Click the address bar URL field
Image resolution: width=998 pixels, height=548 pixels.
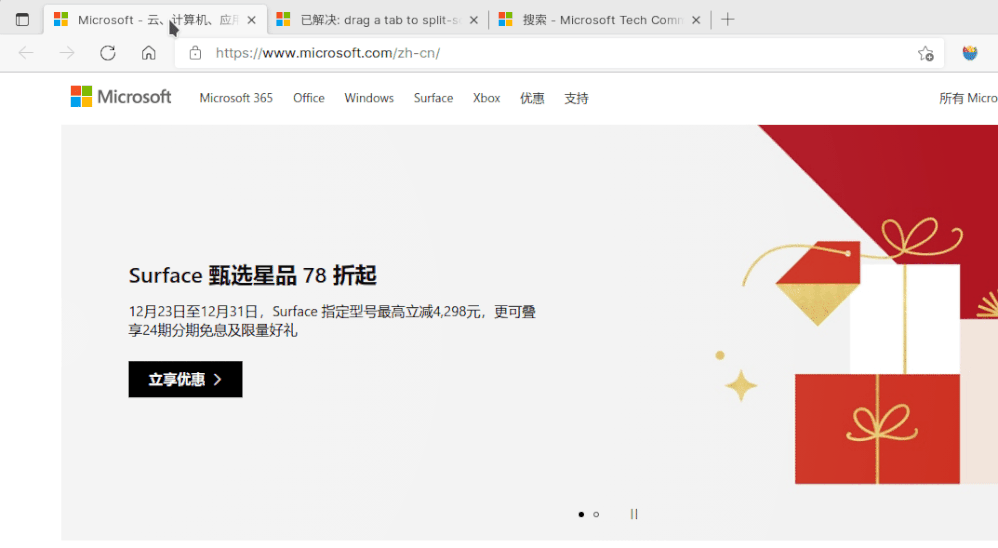point(560,53)
